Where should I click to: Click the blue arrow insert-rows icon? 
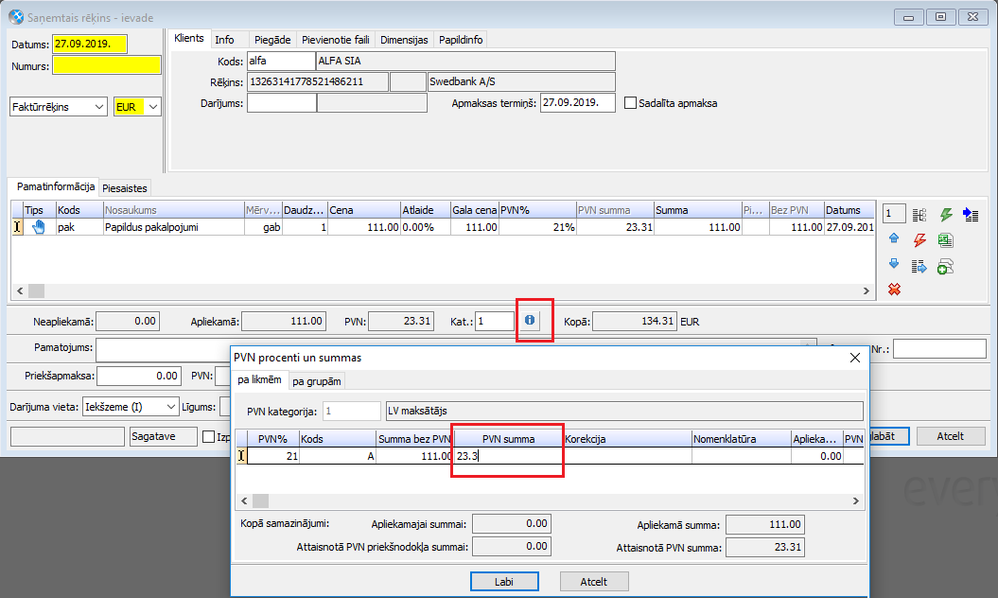(x=971, y=215)
